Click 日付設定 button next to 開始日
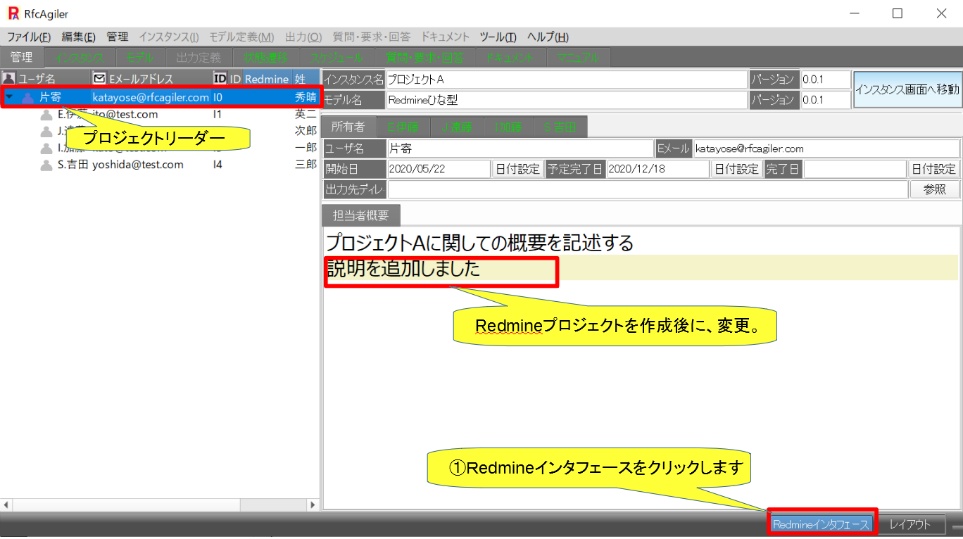Viewport: 963px width, 539px height. pyautogui.click(x=518, y=169)
